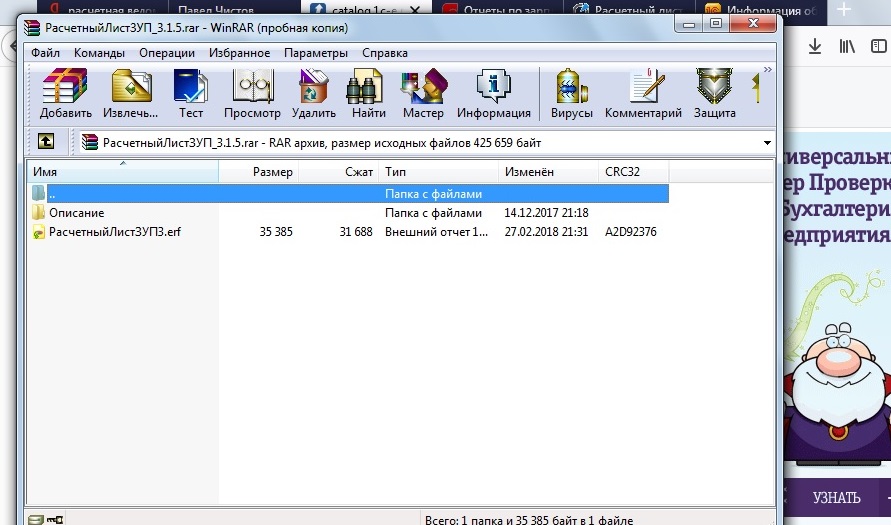Open a new browser tab with plus
Image resolution: width=891 pixels, height=525 pixels.
pos(844,9)
